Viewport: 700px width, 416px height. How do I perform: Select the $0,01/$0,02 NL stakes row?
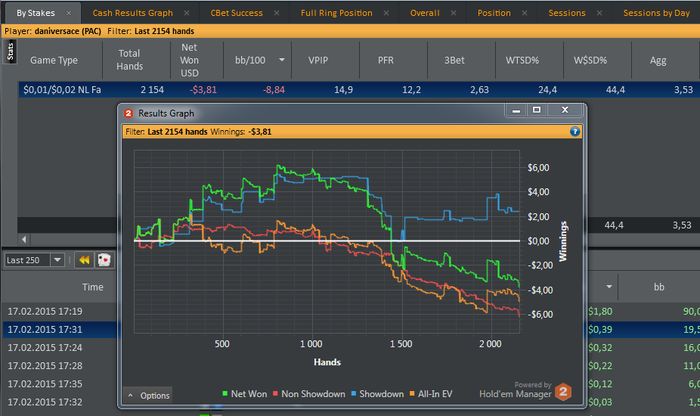[359, 90]
